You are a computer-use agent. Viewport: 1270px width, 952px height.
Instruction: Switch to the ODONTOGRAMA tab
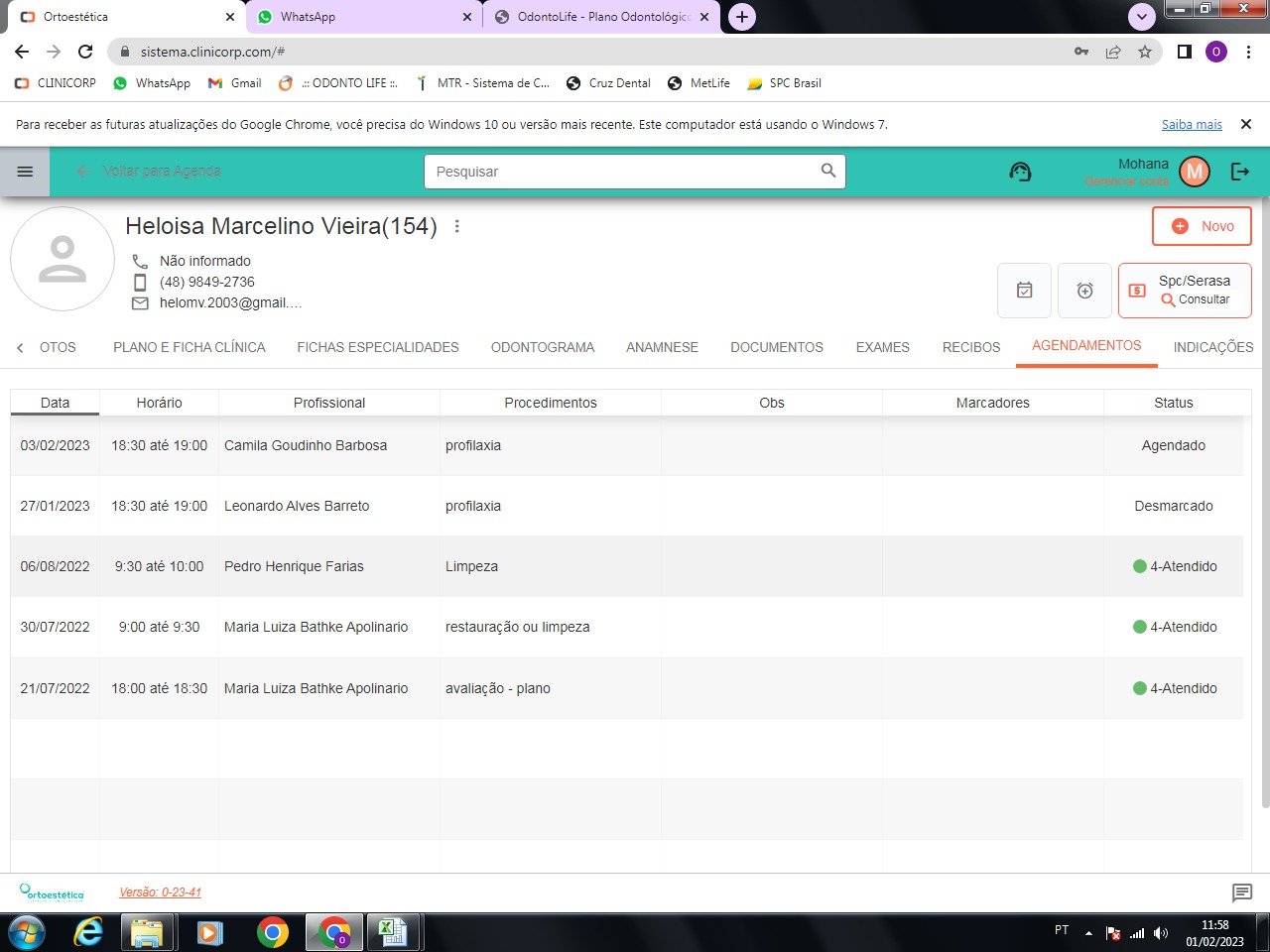(x=542, y=347)
